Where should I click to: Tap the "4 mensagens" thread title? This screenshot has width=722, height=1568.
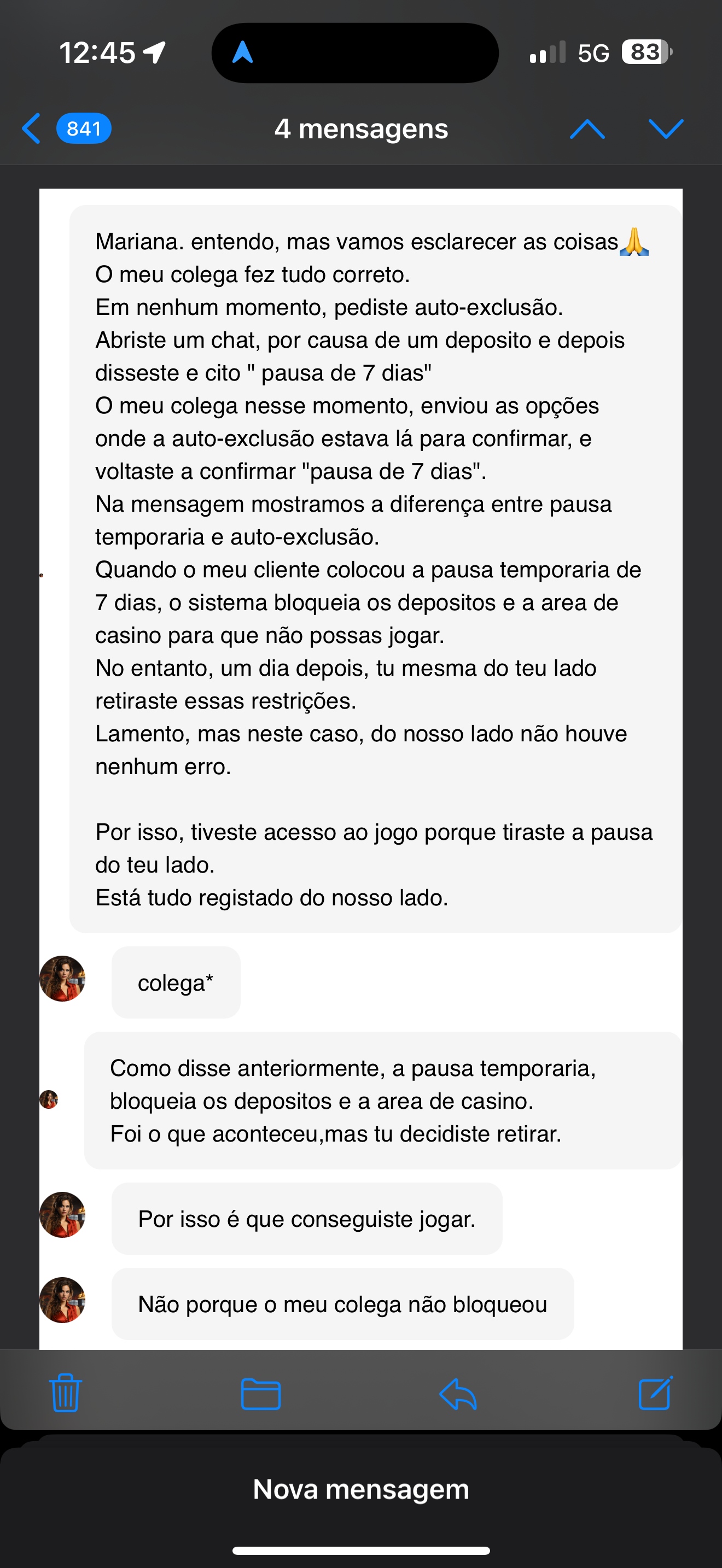coord(361,128)
